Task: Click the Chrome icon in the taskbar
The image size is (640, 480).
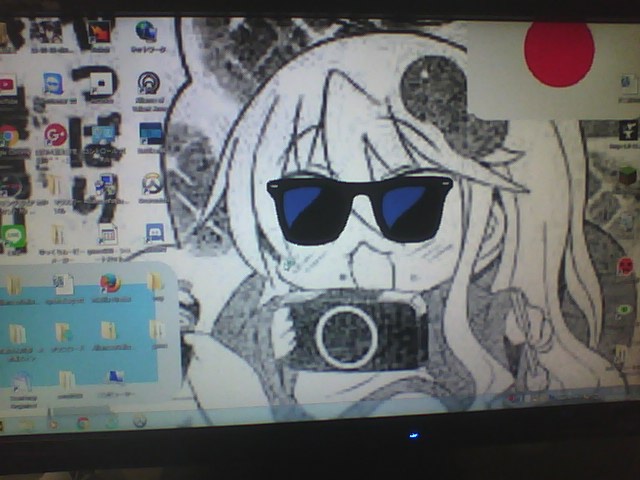Action: click(x=83, y=423)
